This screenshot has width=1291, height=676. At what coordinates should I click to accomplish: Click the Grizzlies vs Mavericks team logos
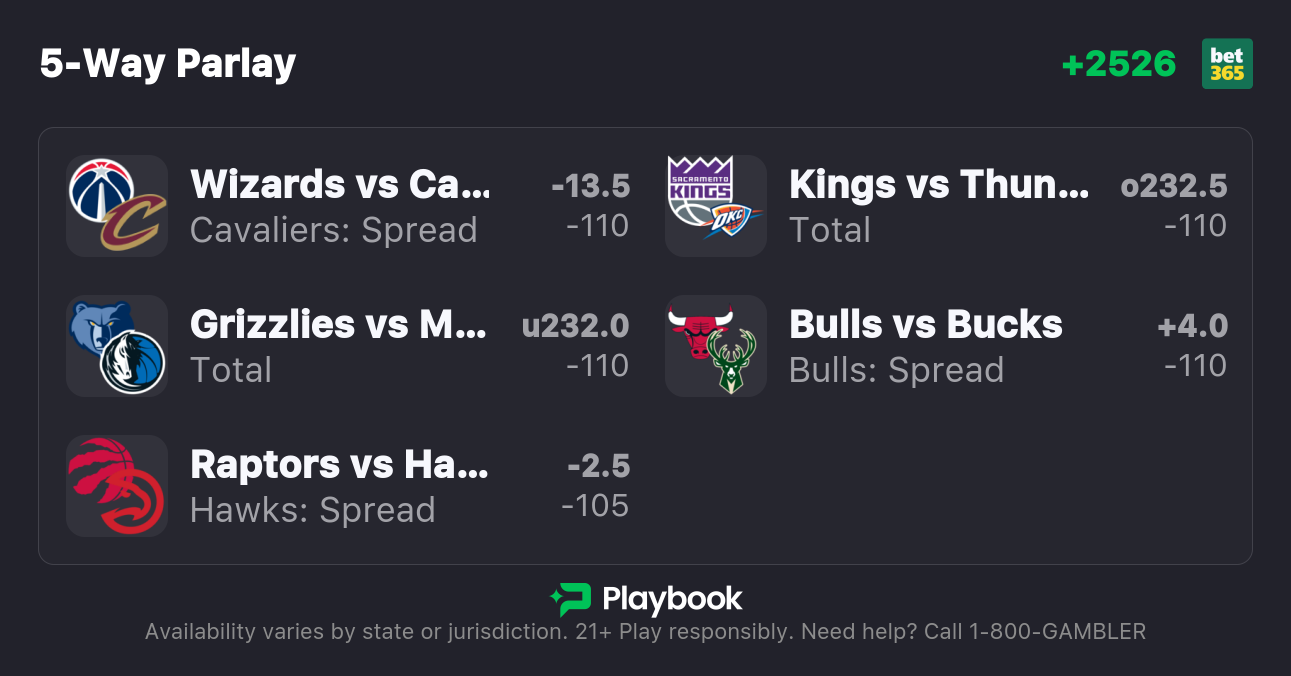[117, 346]
